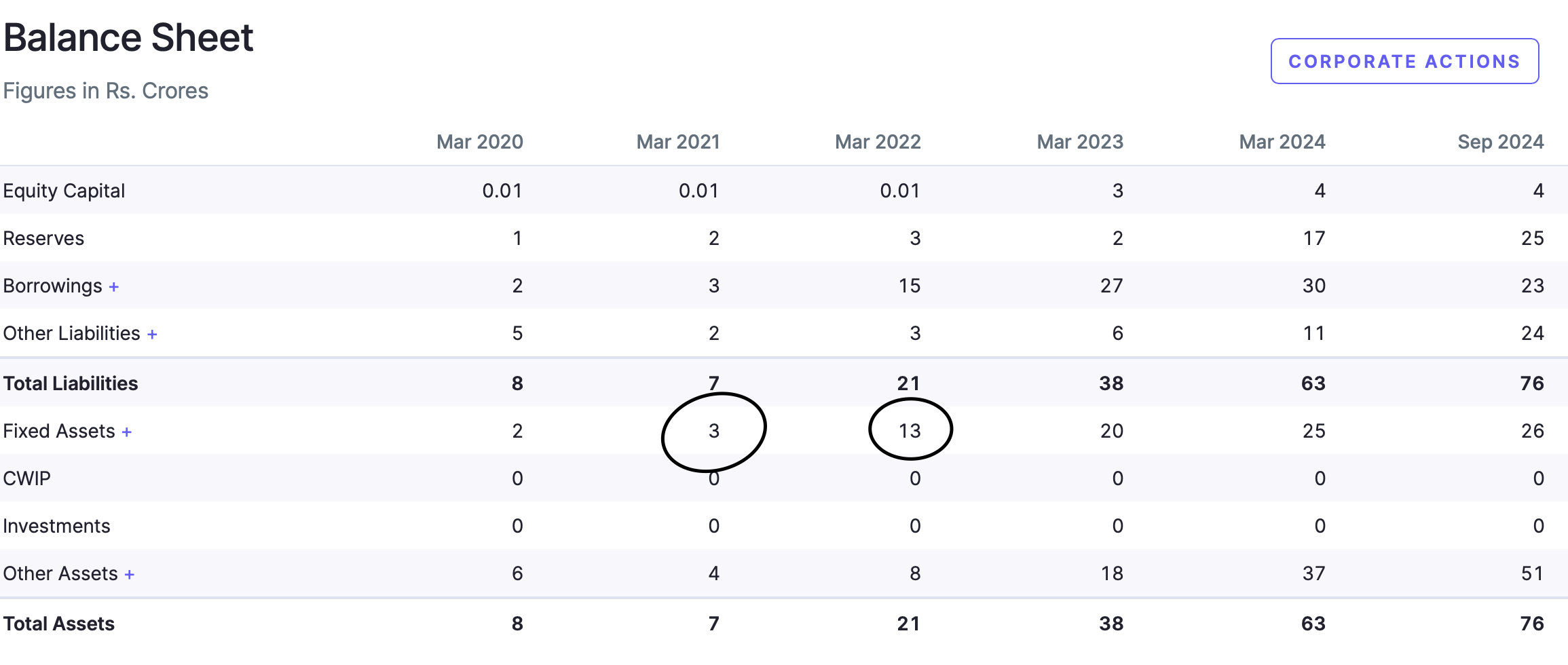Click the circled Fixed Assets value 13
Image resolution: width=1568 pixels, height=665 pixels.
coord(910,431)
